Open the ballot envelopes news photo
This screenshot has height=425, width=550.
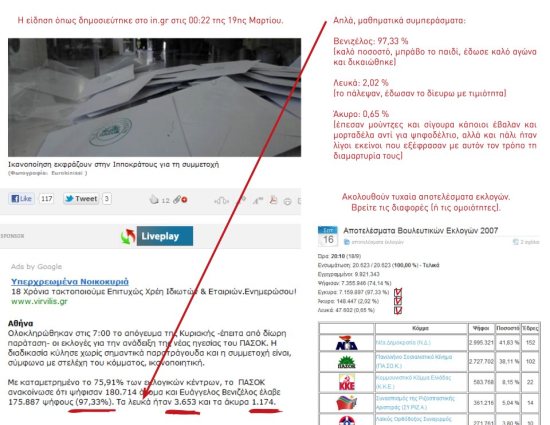tap(154, 97)
